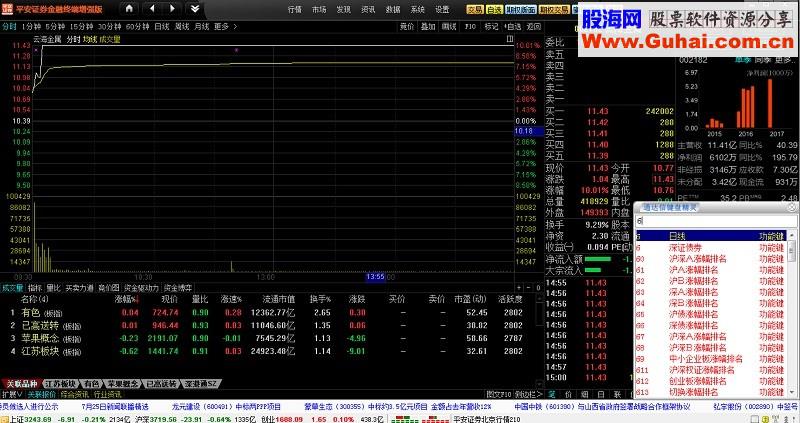
Task: Click the 返回 toolbar button
Action: tap(533, 27)
